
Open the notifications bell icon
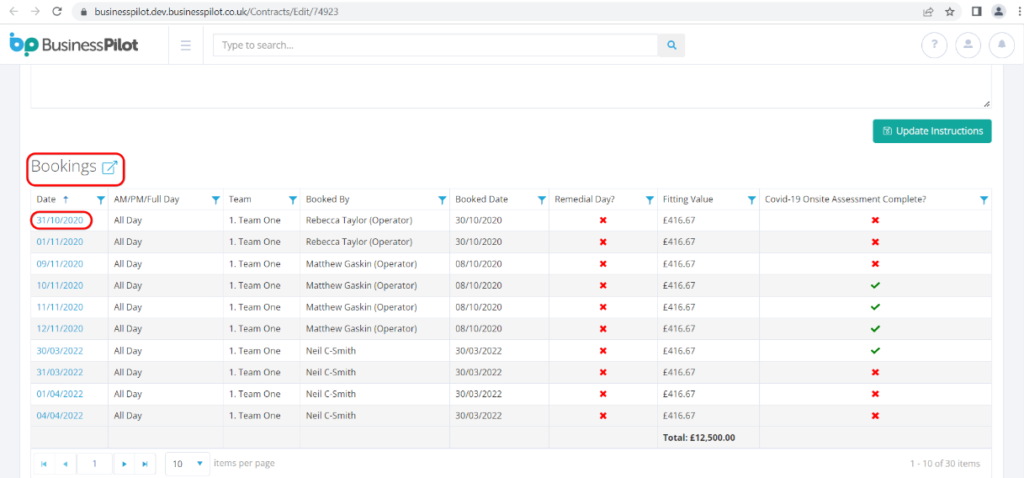[1001, 45]
